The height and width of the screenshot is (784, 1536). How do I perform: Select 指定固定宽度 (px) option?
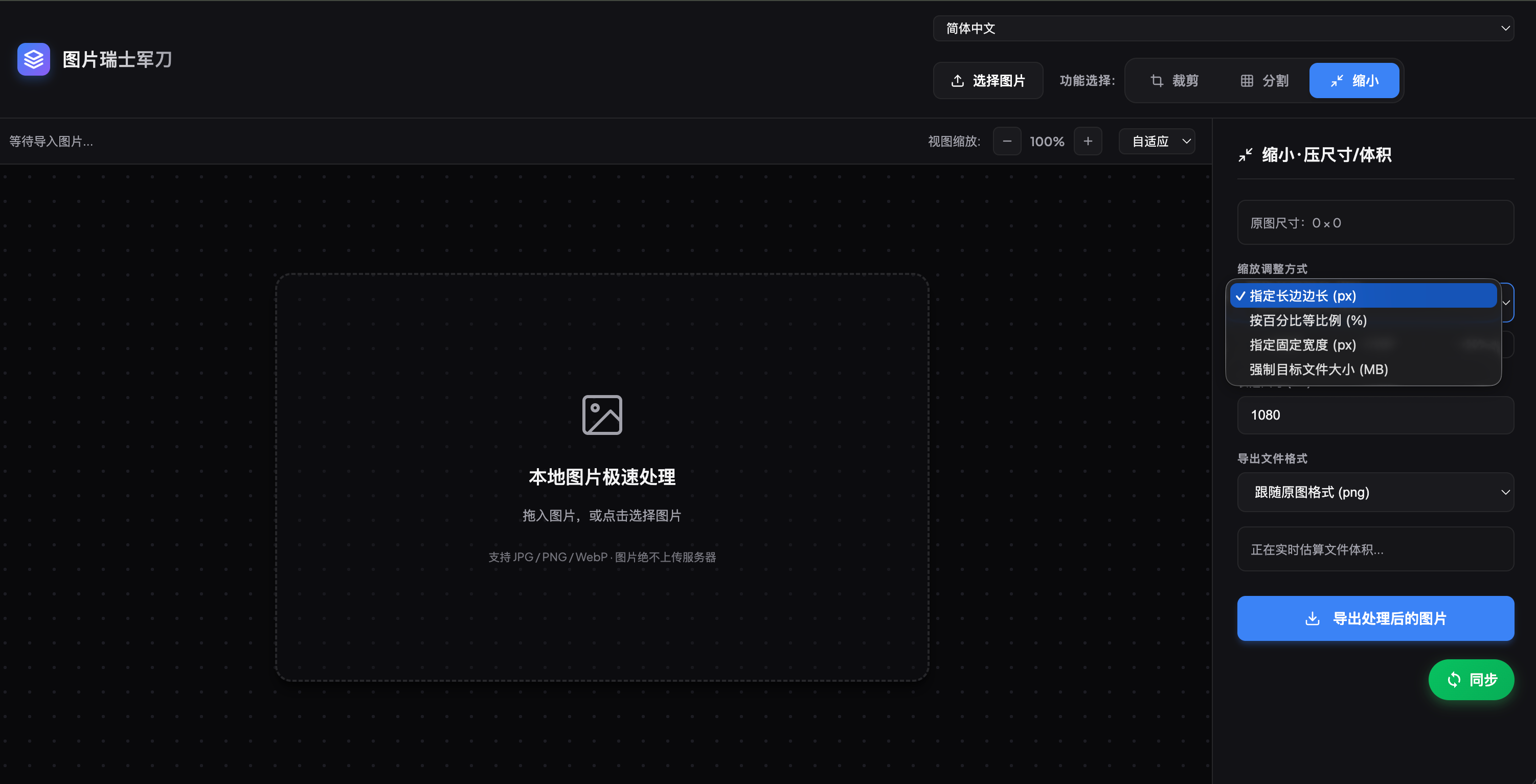pos(1363,344)
